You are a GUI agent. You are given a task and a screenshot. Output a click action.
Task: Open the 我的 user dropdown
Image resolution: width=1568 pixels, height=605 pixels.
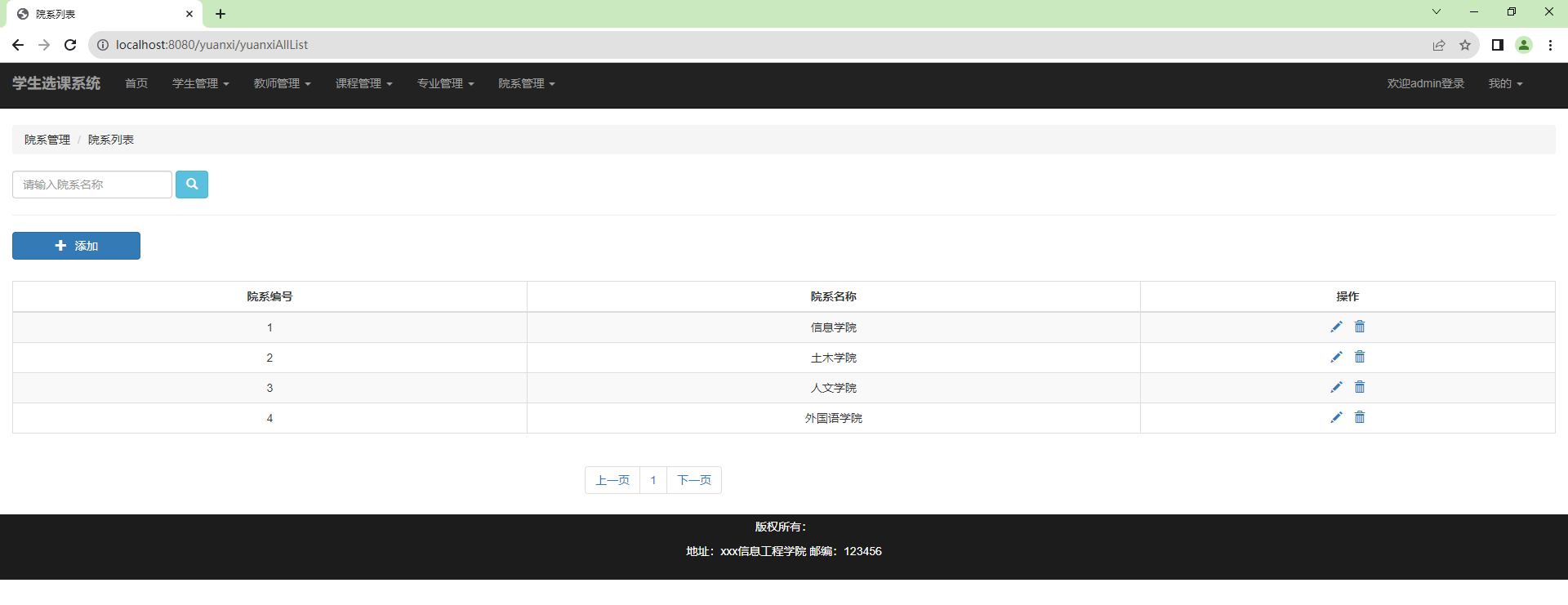tap(1505, 83)
